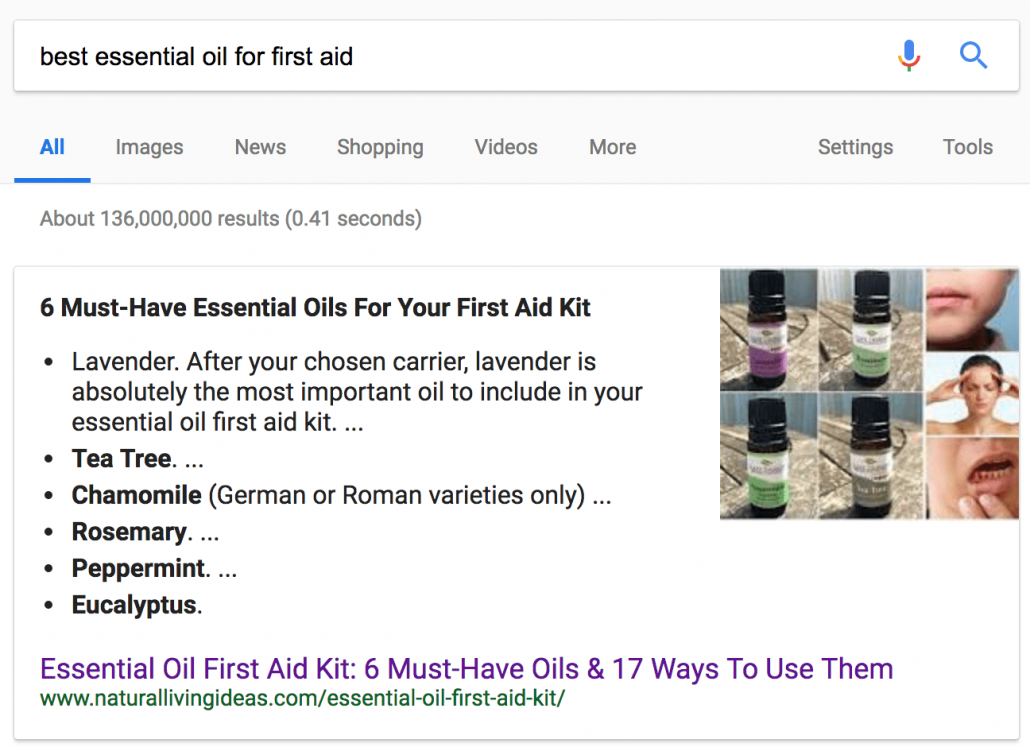Switch to Videos search results
Image resolution: width=1030 pixels, height=747 pixels.
pyautogui.click(x=506, y=147)
